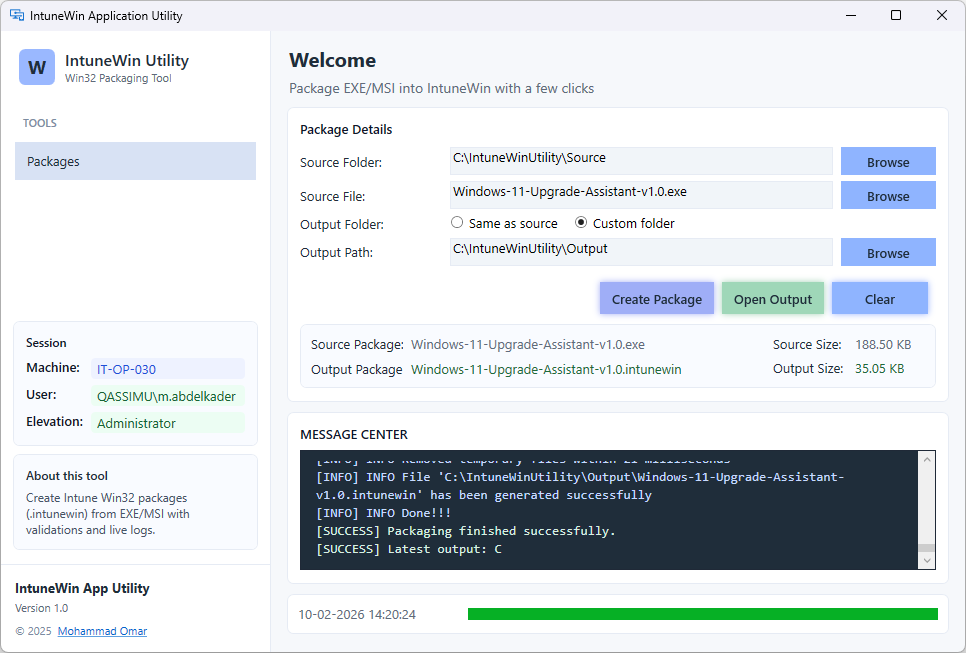Click the 'Packaging finished successfully' log line
This screenshot has height=653, width=966.
click(466, 531)
